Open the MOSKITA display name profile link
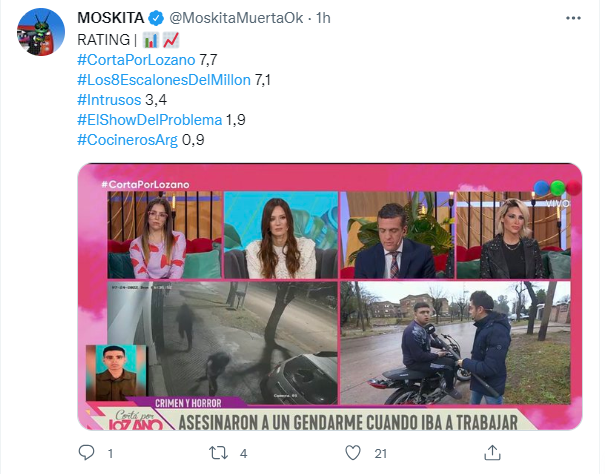 click(x=111, y=18)
